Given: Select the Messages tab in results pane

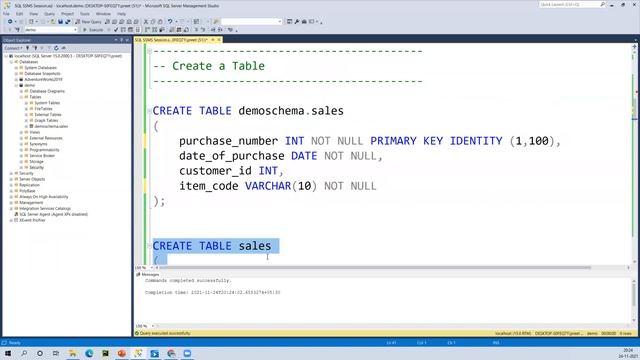Looking at the screenshot, I should point(148,275).
